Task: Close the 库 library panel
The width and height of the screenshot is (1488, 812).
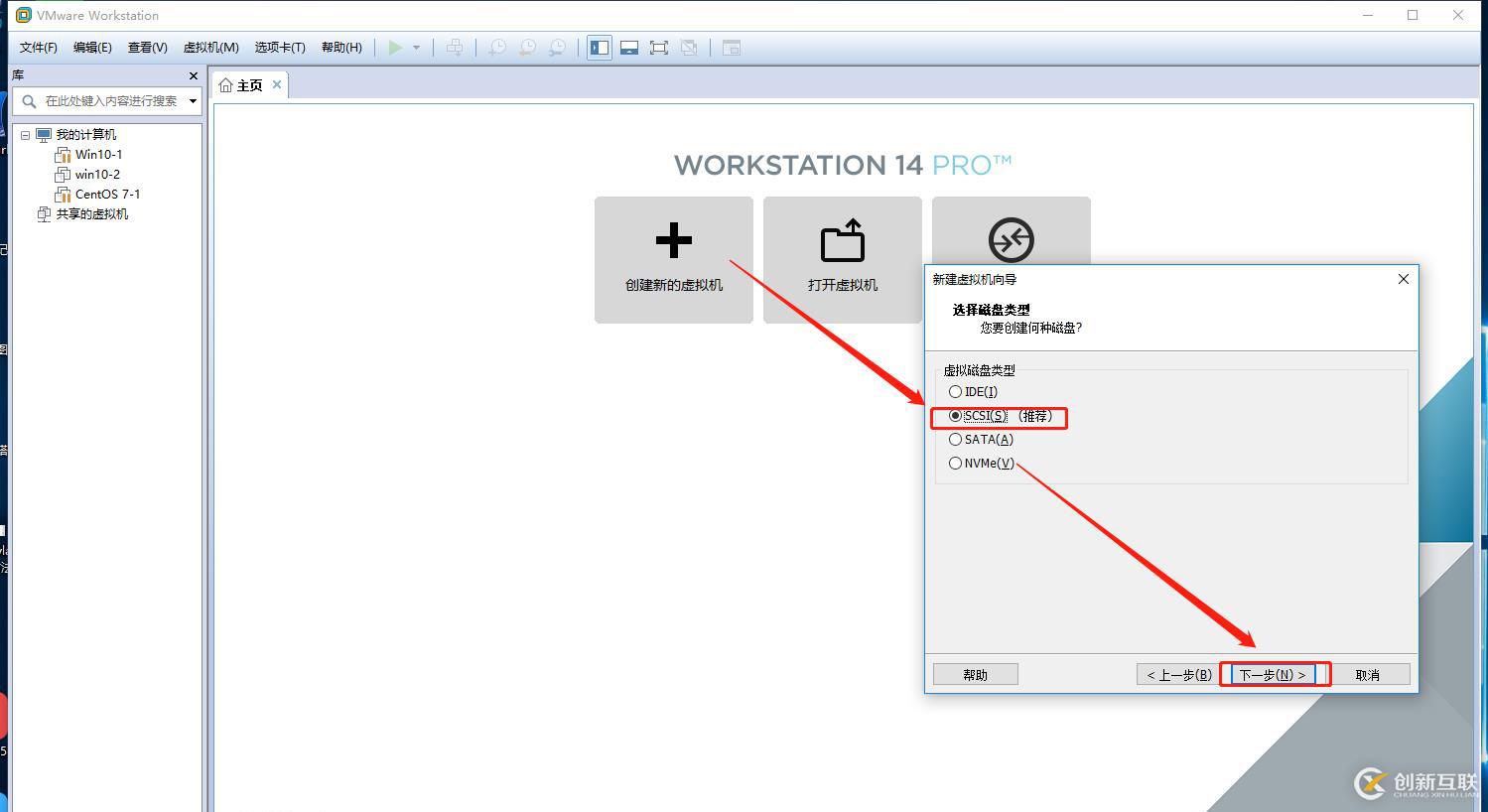Action: point(194,75)
